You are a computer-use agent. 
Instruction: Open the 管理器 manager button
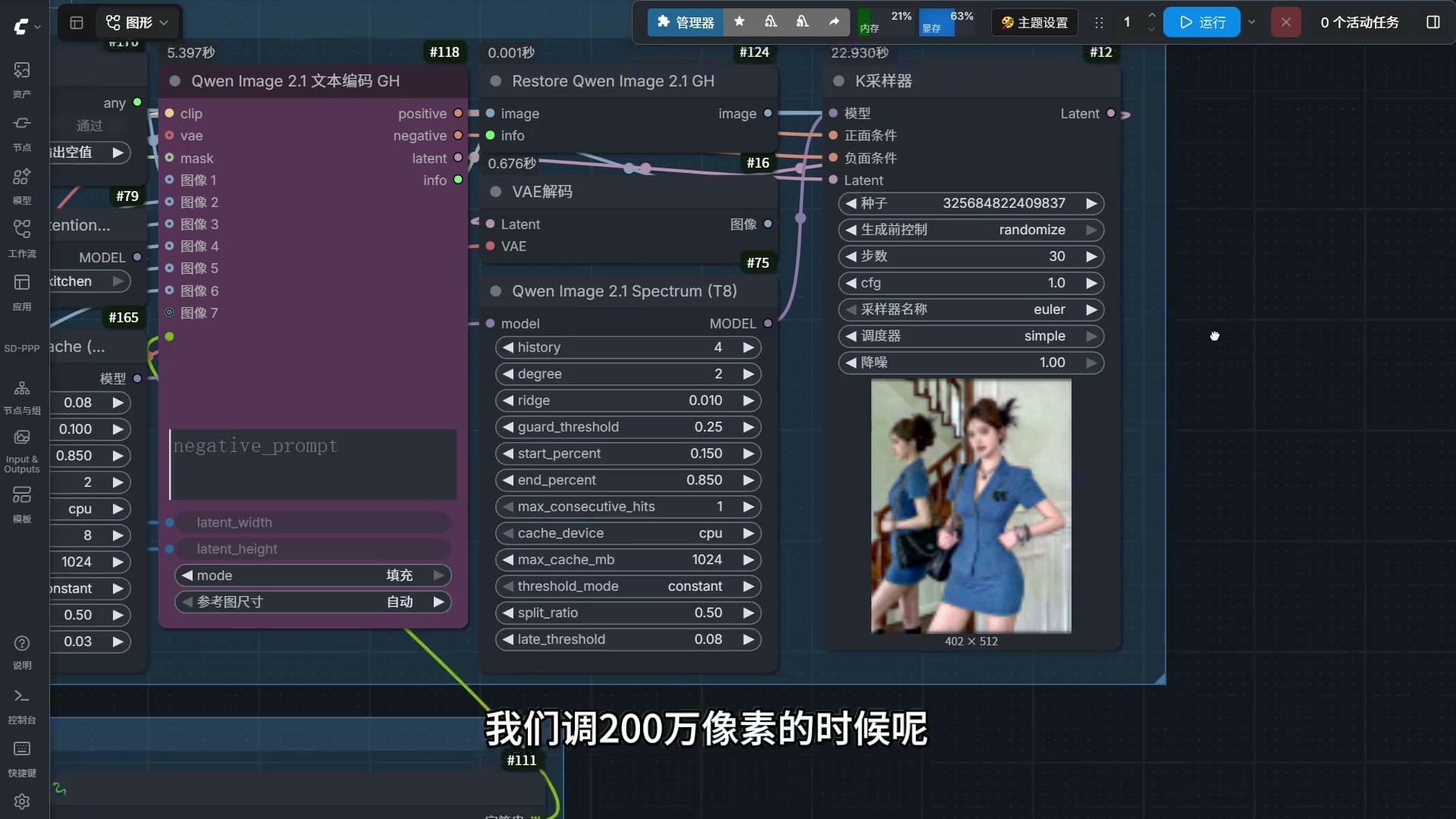tap(686, 23)
